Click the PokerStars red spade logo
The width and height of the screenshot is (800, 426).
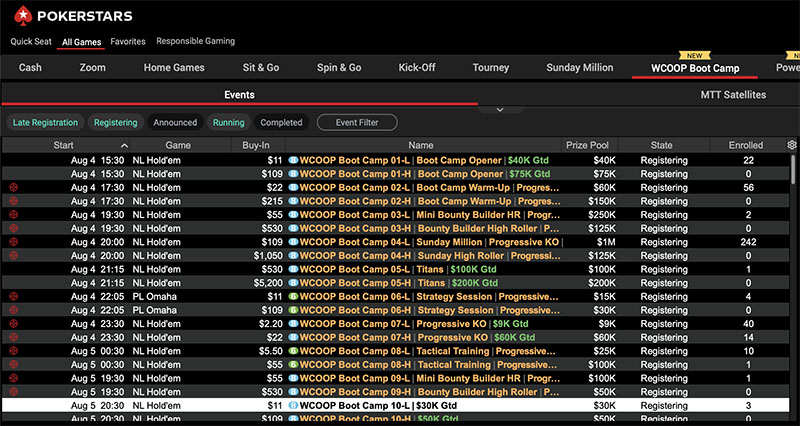click(x=21, y=15)
